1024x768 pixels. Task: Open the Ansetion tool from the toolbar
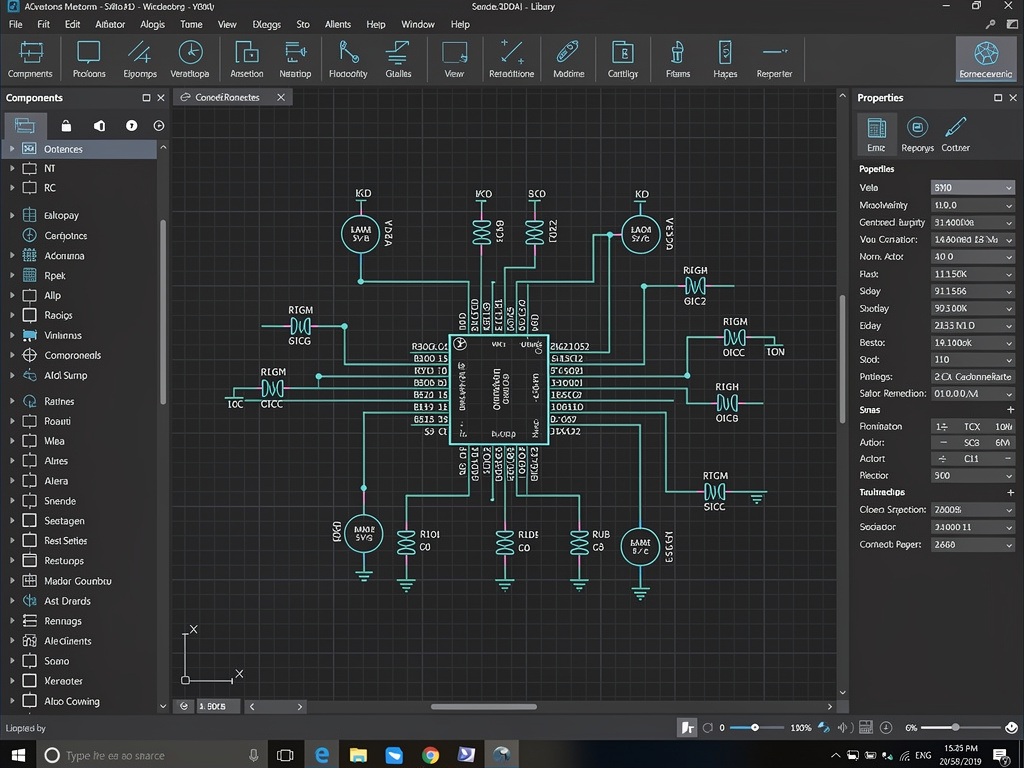[x=247, y=58]
